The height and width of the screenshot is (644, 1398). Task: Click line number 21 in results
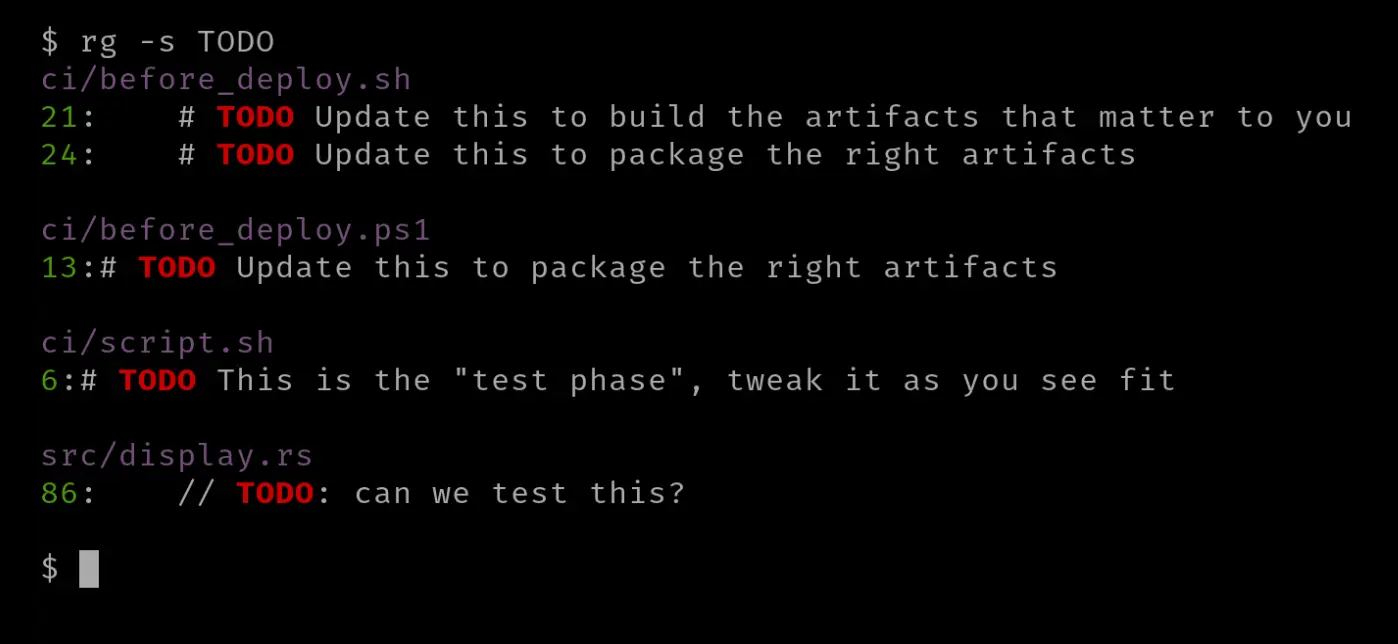59,117
